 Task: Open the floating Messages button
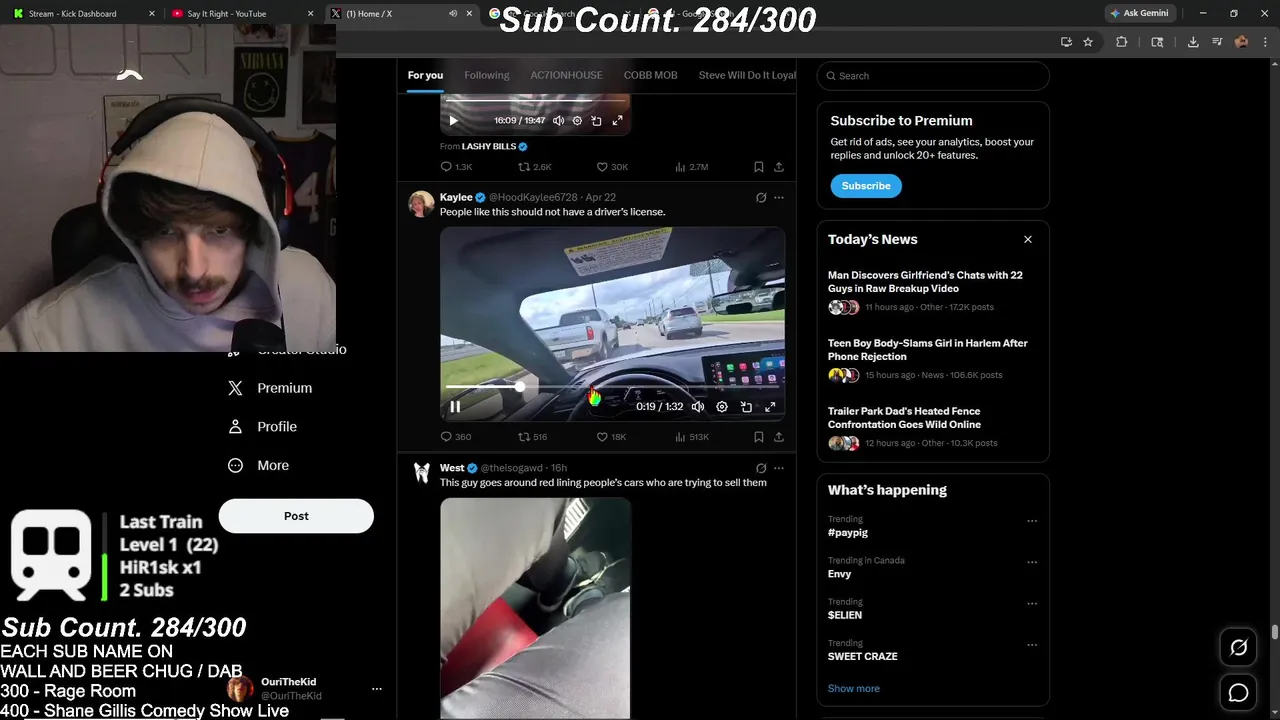[1238, 692]
